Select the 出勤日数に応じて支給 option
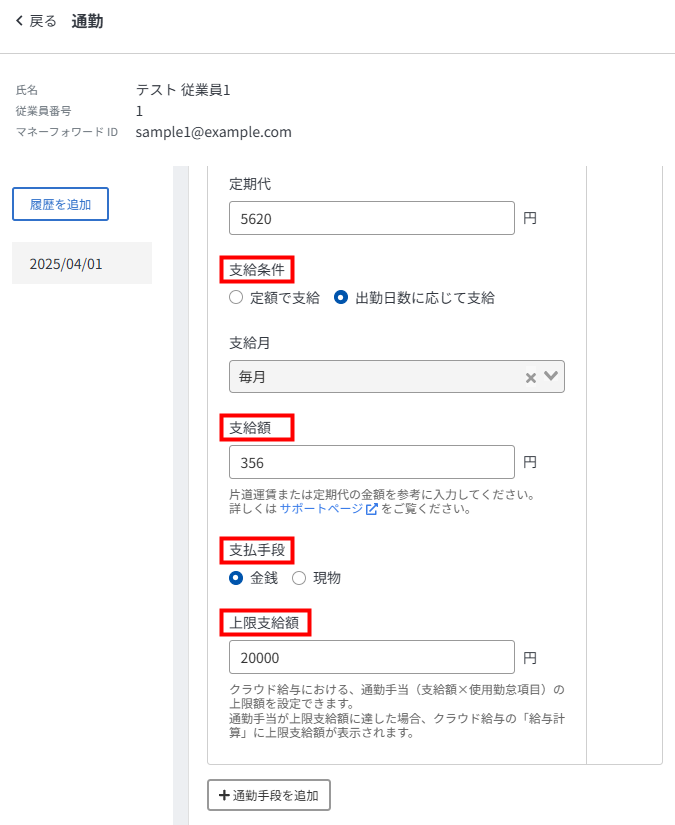This screenshot has height=825, width=675. coord(341,297)
